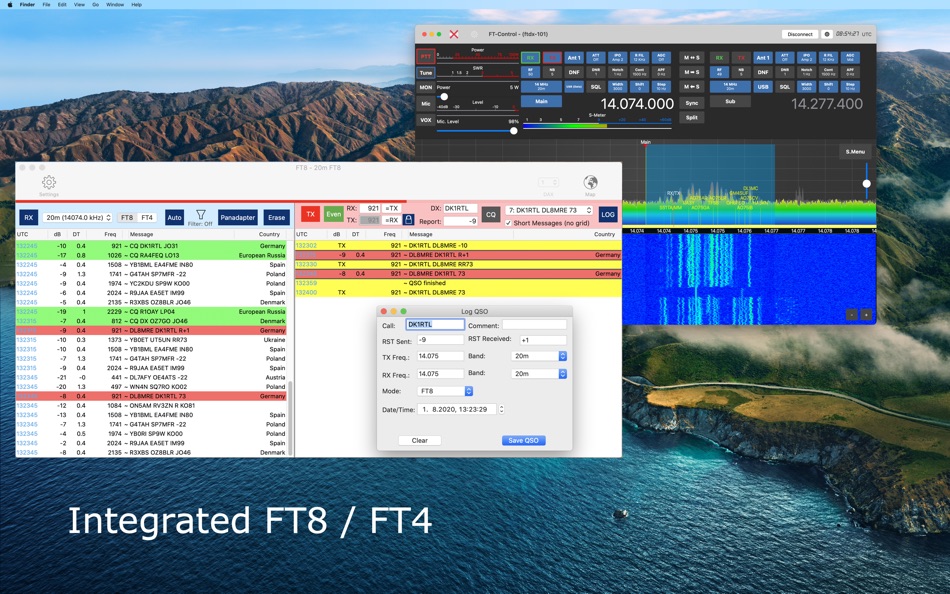The image size is (950, 594).
Task: Copy Sub to Main with M←S
Action: 691,87
